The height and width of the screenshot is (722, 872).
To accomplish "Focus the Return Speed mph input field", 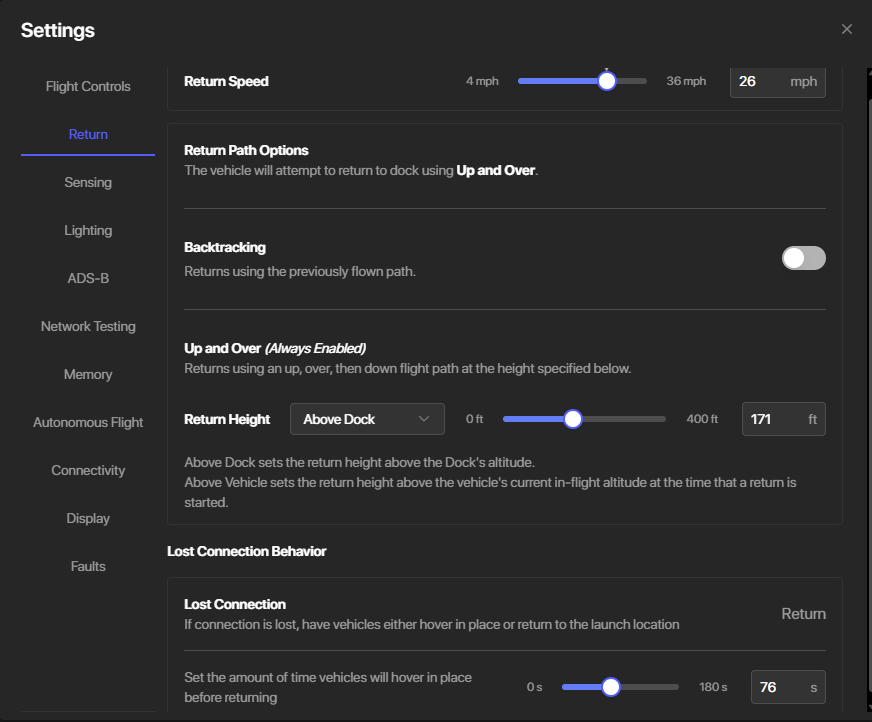I will tap(777, 82).
